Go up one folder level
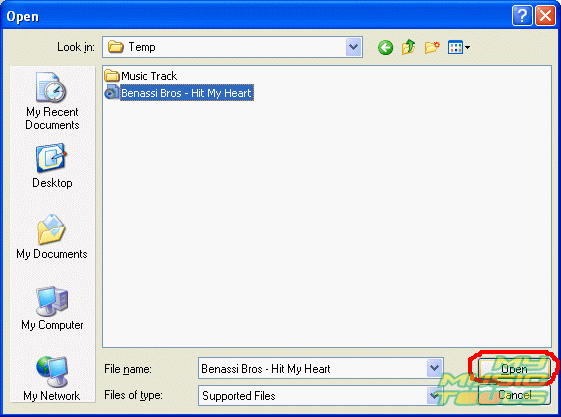Viewport: 561px width, 417px height. click(408, 47)
